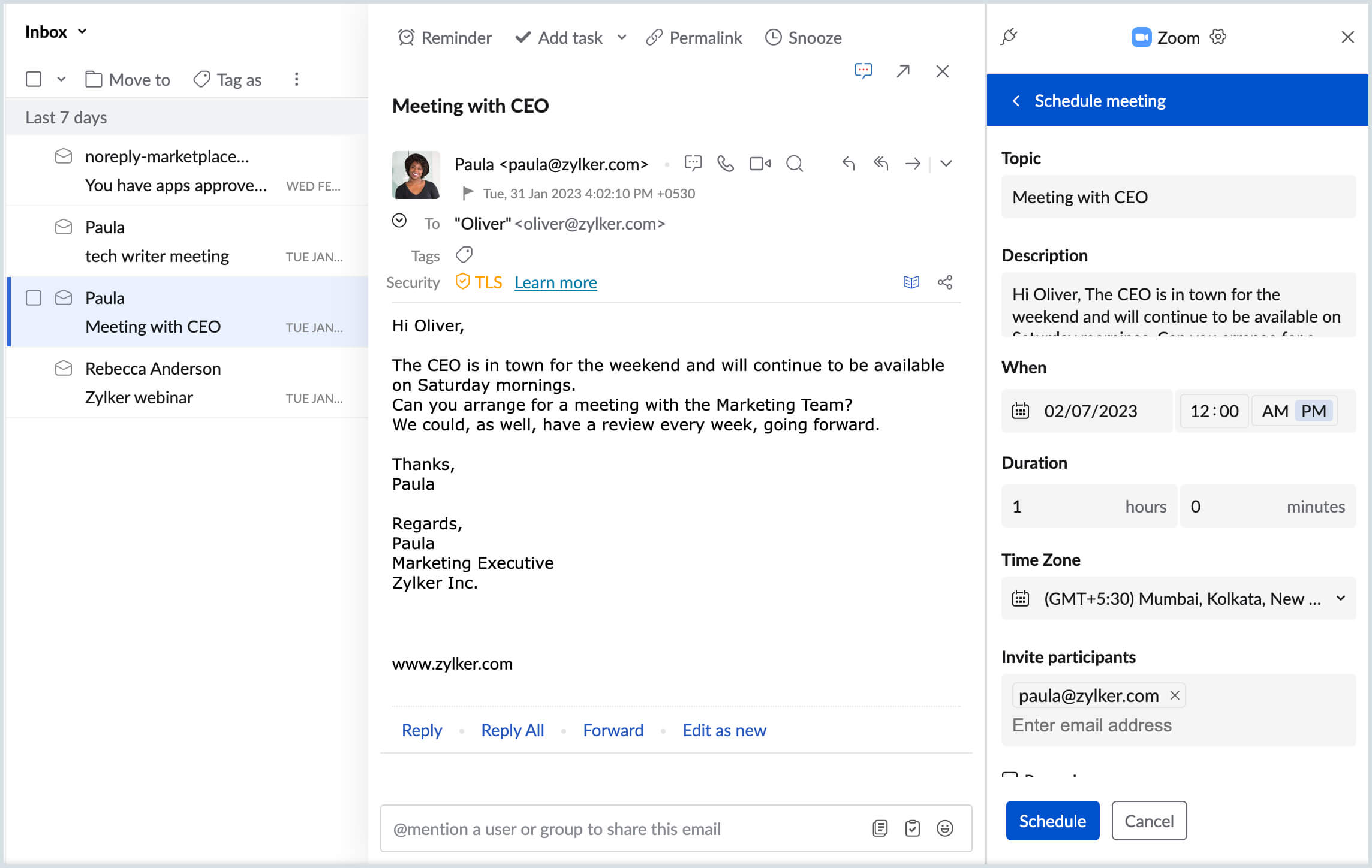Image resolution: width=1372 pixels, height=868 pixels.
Task: Open the Zoom settings gear icon
Action: pos(1218,37)
